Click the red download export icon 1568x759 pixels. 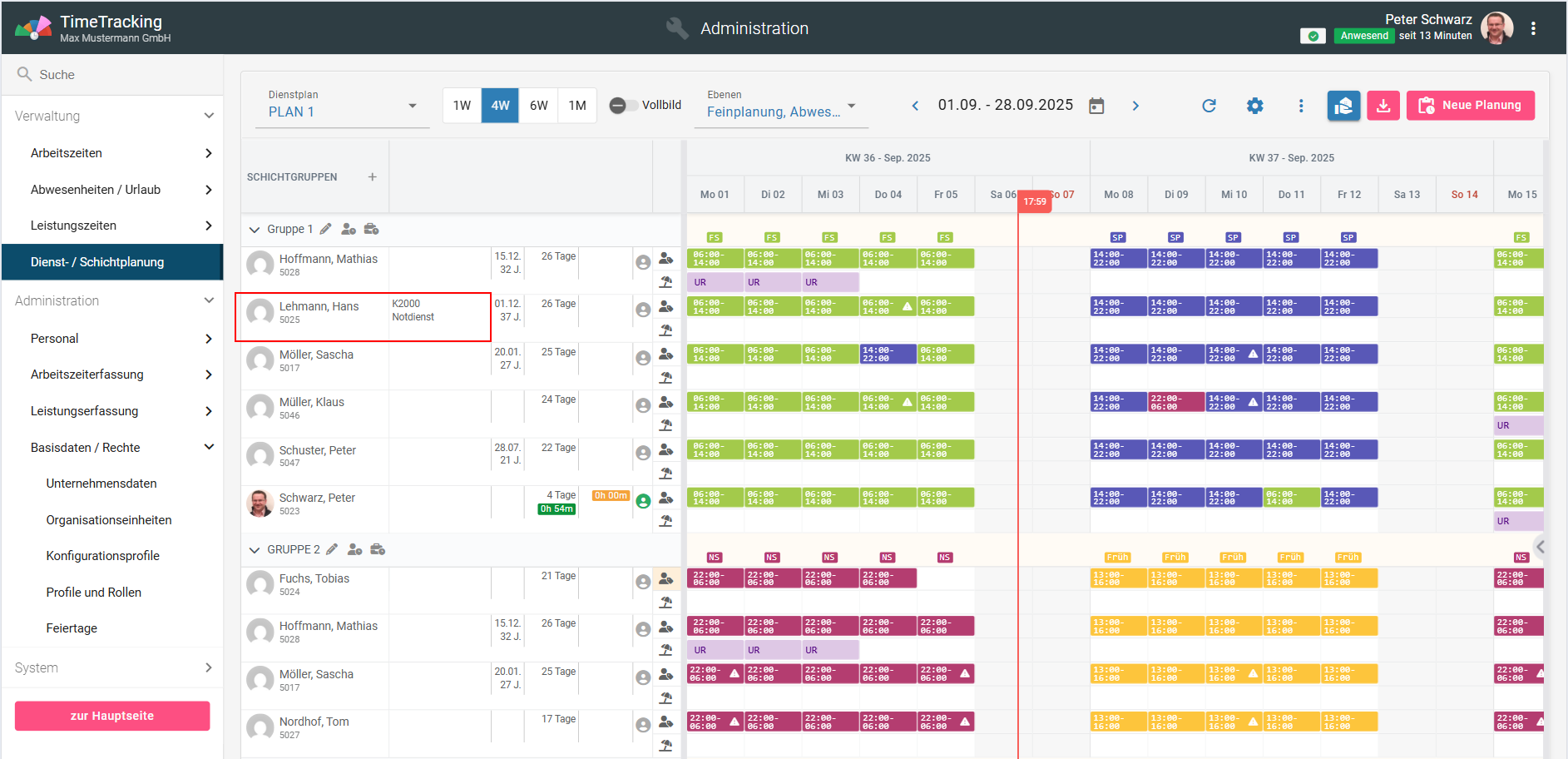pos(1383,106)
